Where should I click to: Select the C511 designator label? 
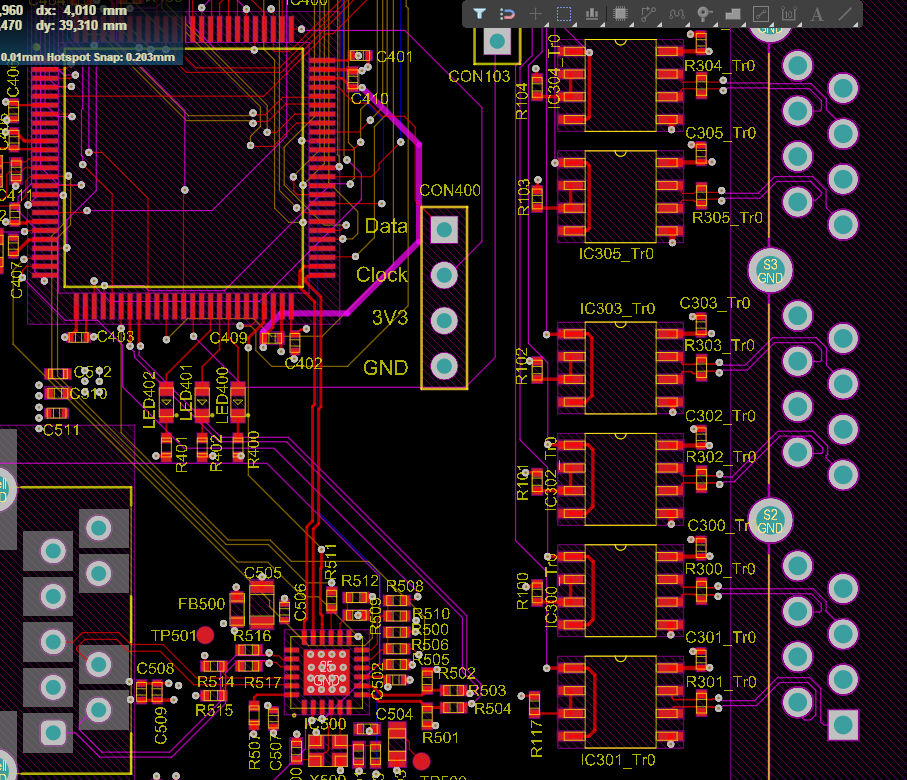coord(61,430)
